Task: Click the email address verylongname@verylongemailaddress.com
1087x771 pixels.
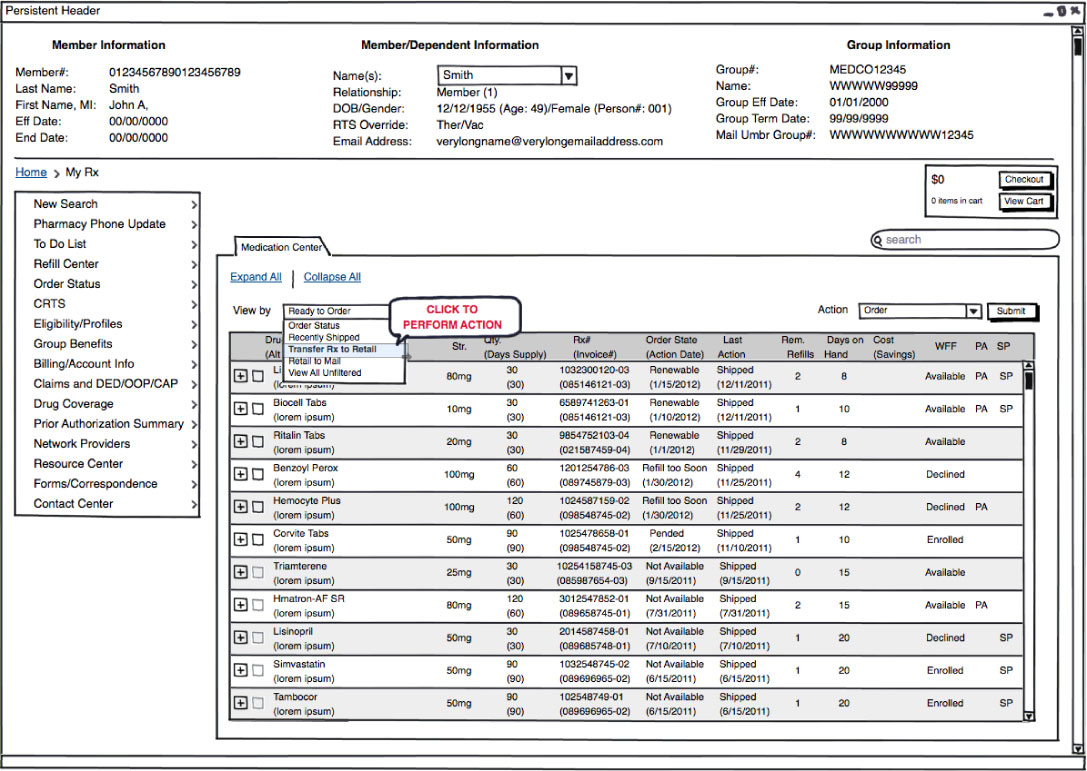Action: pyautogui.click(x=550, y=141)
